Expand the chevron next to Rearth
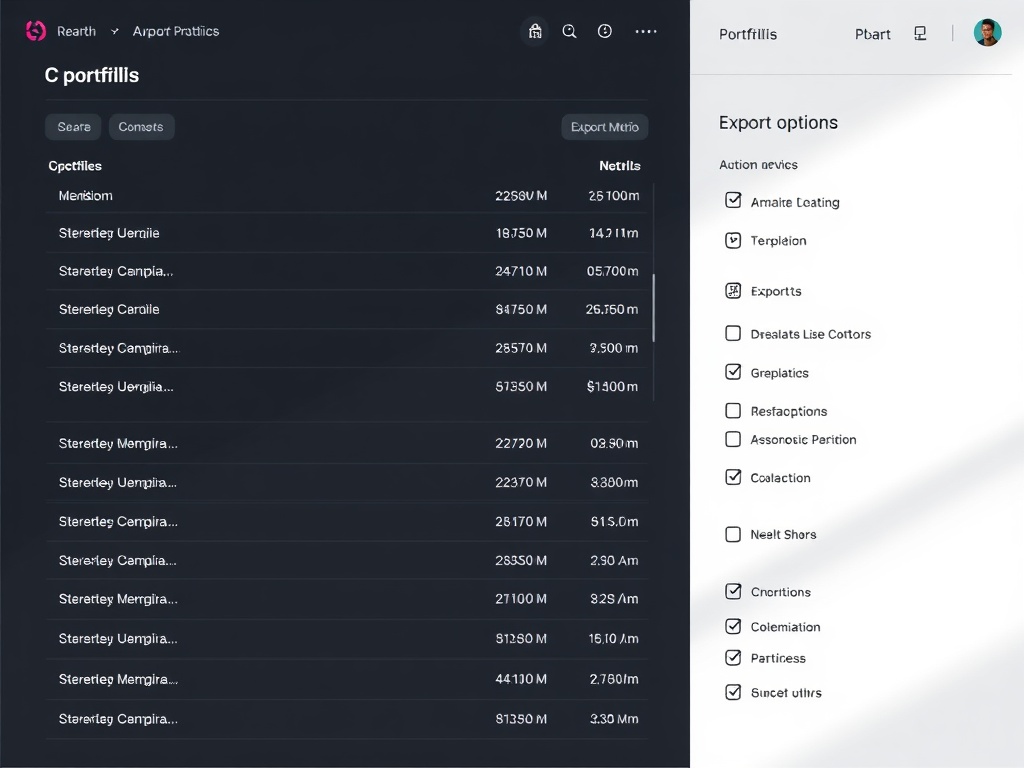Image resolution: width=1024 pixels, height=768 pixels. point(114,32)
